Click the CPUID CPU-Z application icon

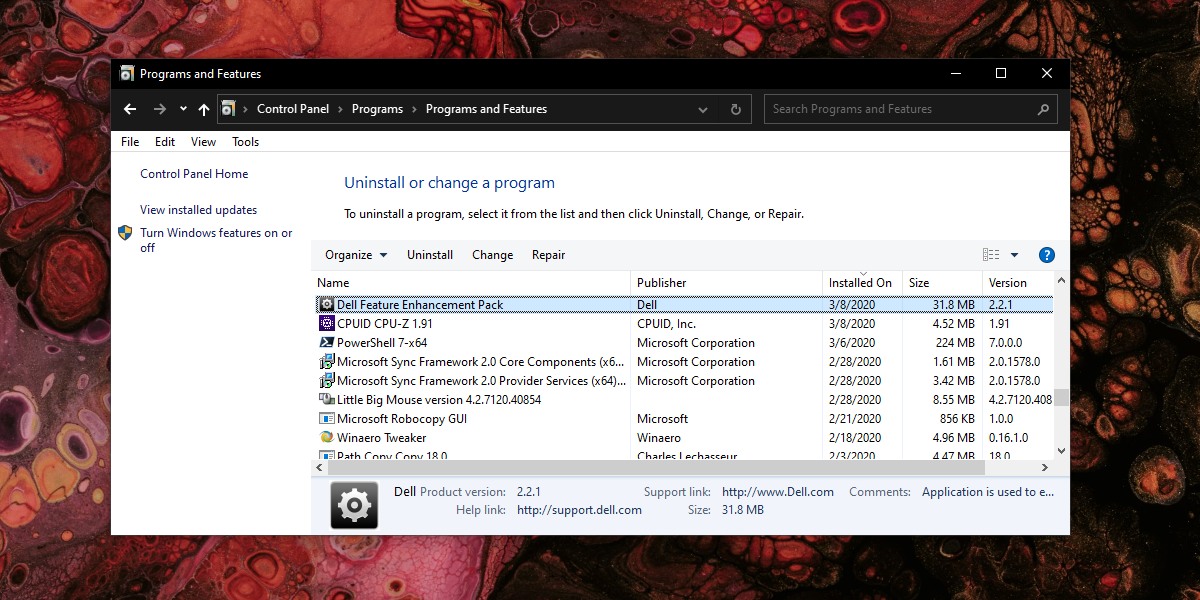[326, 323]
